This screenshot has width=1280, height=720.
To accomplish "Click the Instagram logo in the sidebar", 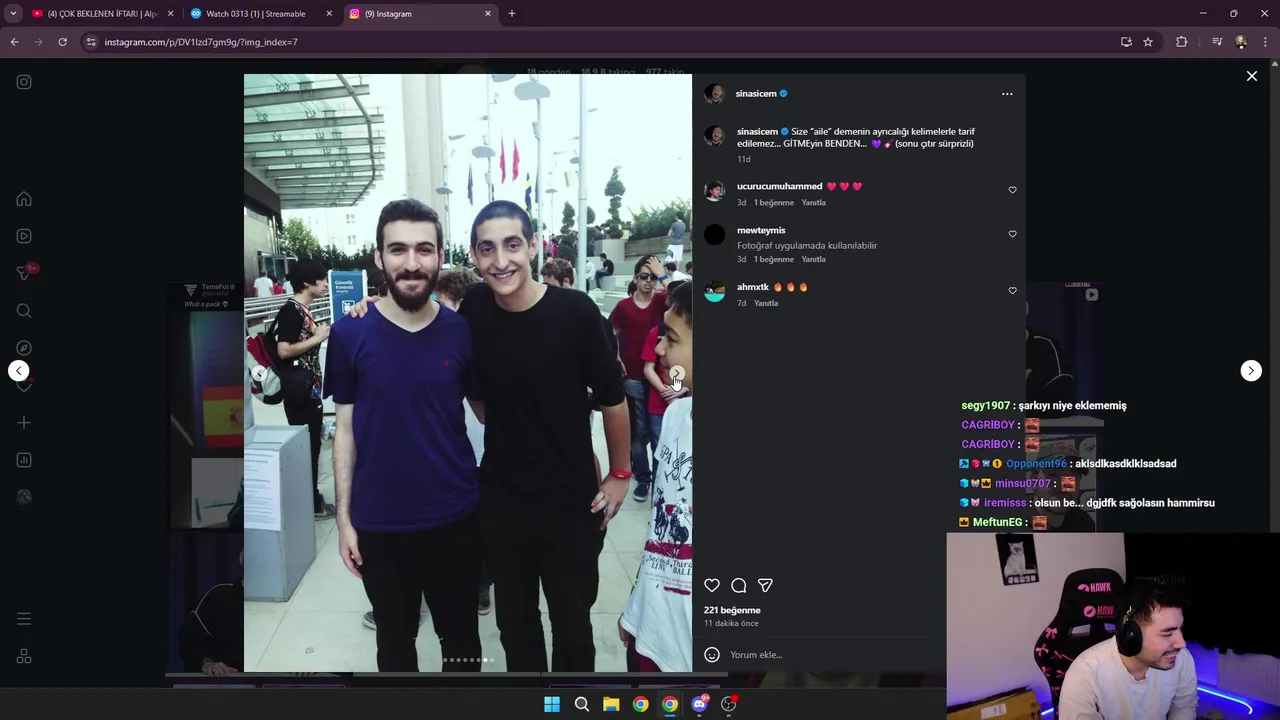I will point(24,82).
